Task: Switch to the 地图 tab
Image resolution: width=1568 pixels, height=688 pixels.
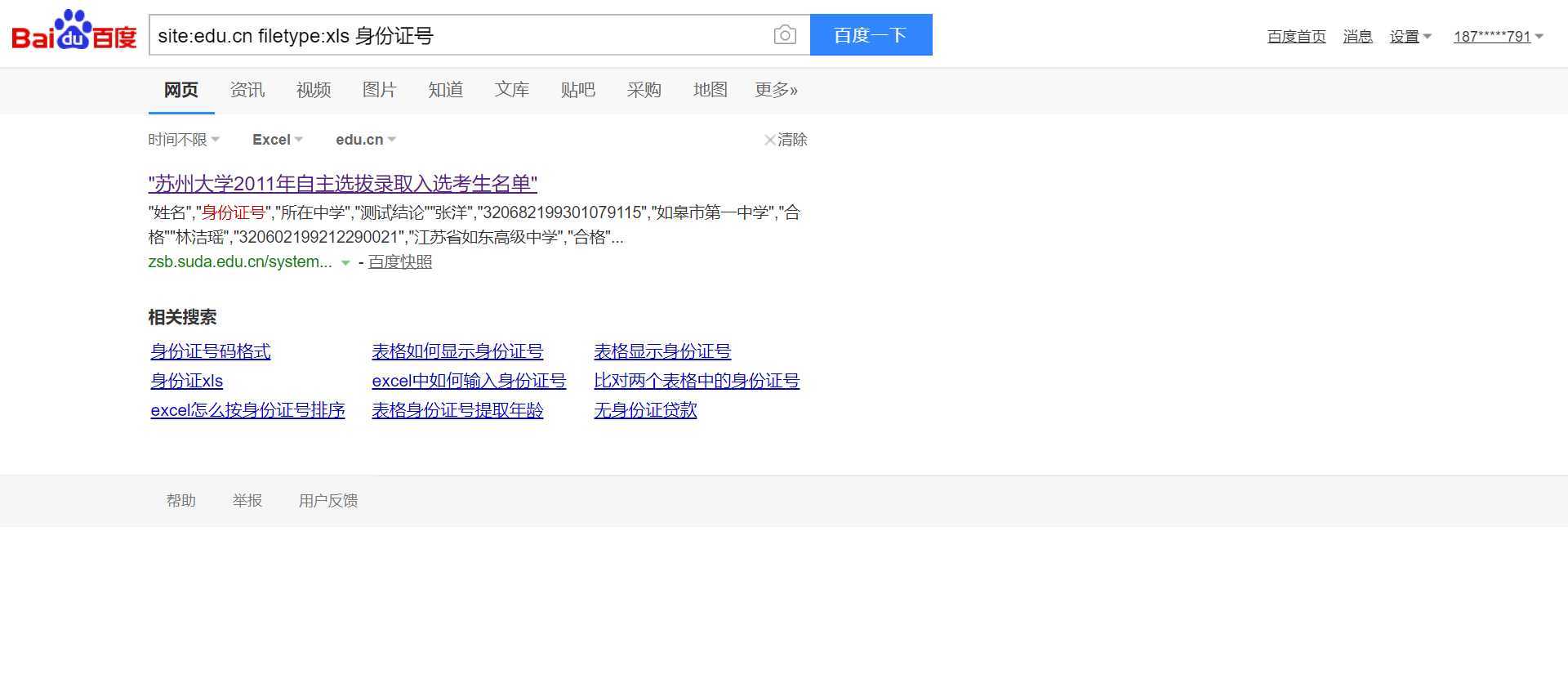Action: pyautogui.click(x=710, y=90)
